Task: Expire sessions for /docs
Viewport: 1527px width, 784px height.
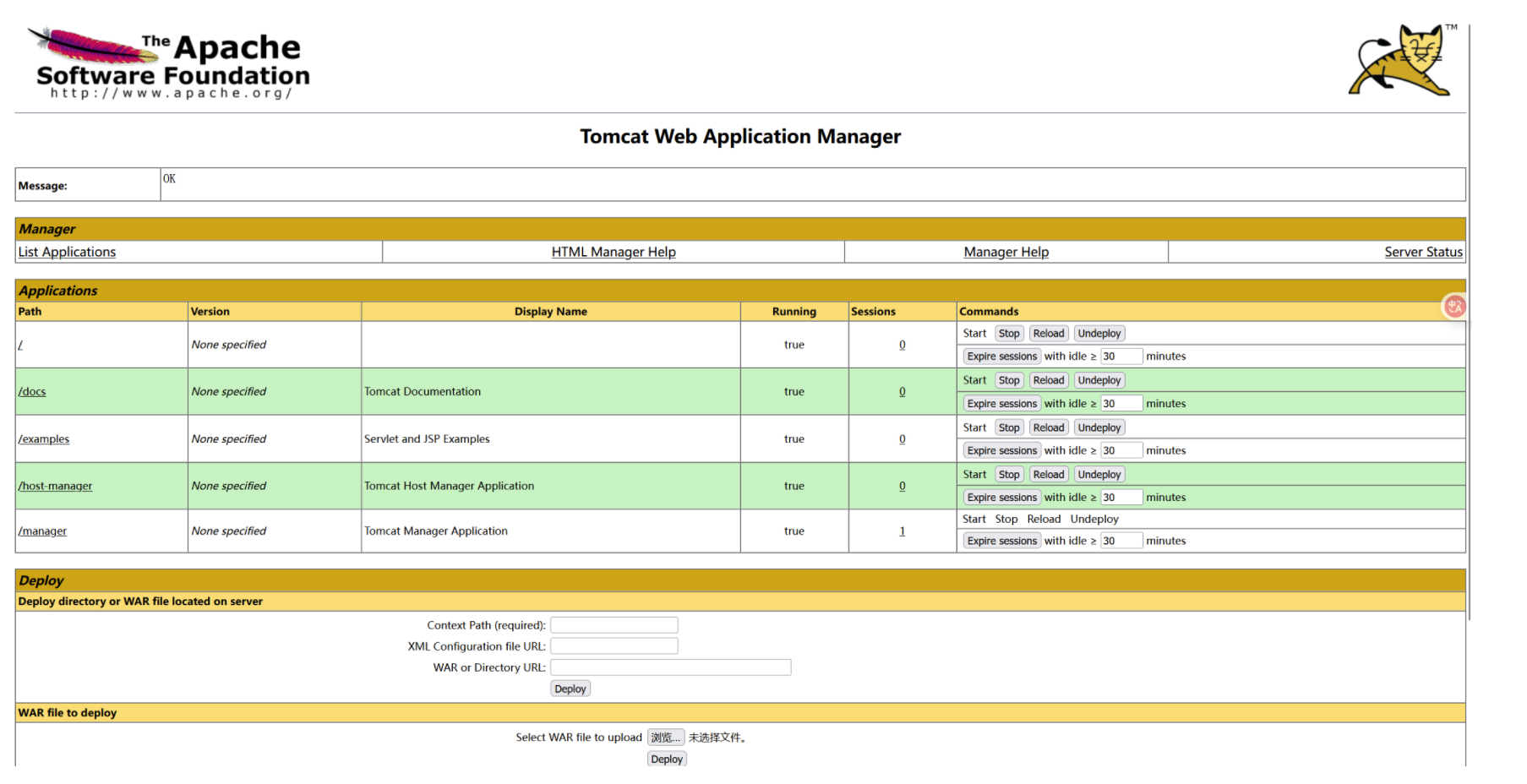Action: (1002, 404)
